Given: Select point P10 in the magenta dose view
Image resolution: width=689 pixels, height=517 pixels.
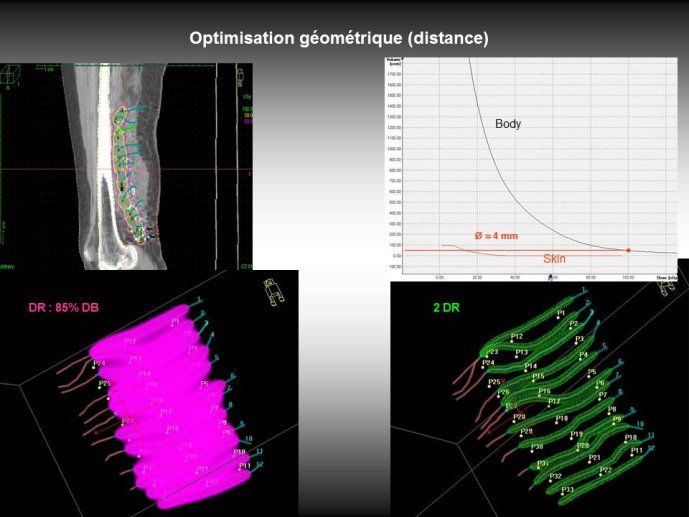Looking at the screenshot, I should coord(239,452).
